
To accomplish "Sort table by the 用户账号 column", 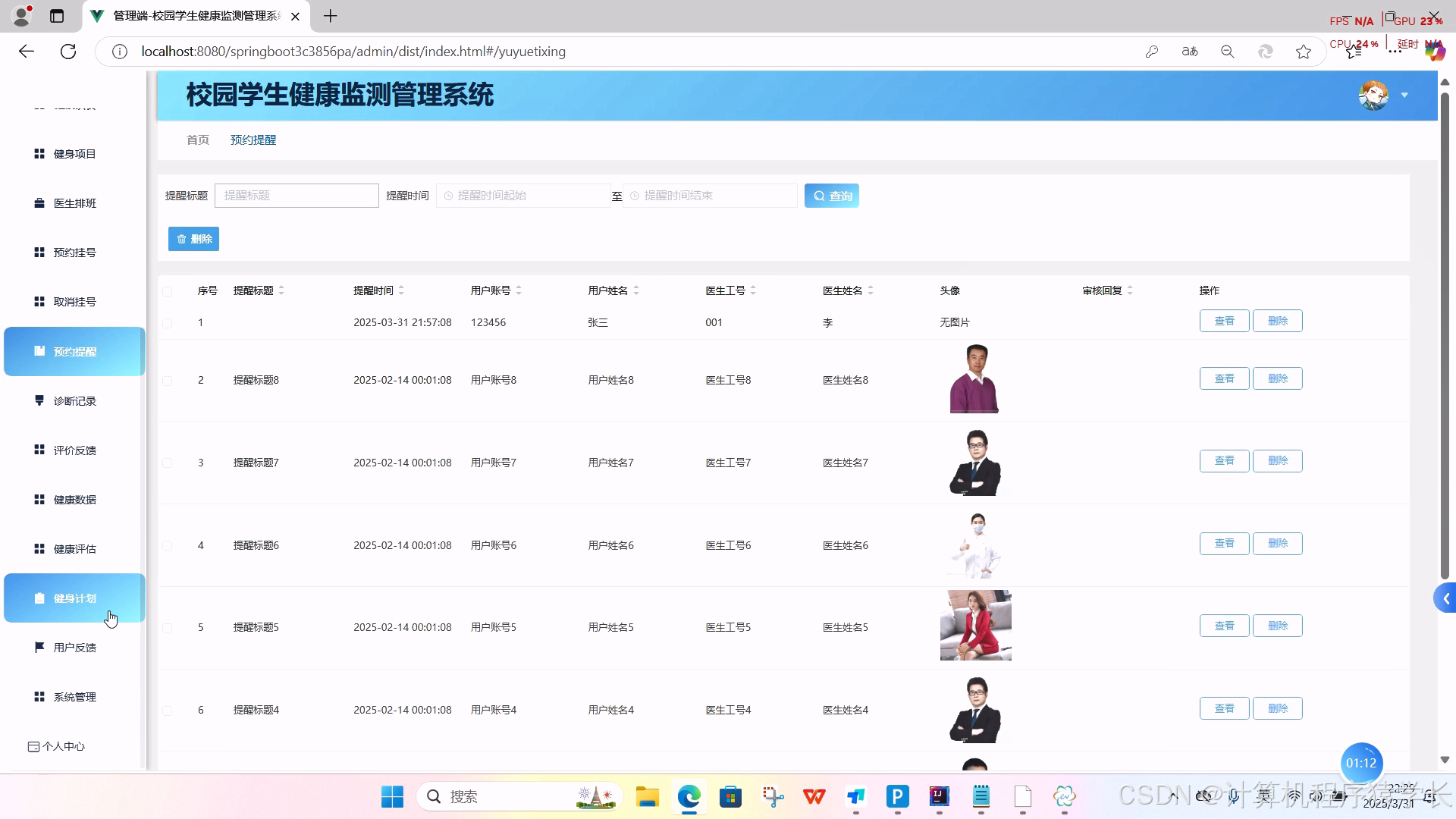I will [519, 290].
